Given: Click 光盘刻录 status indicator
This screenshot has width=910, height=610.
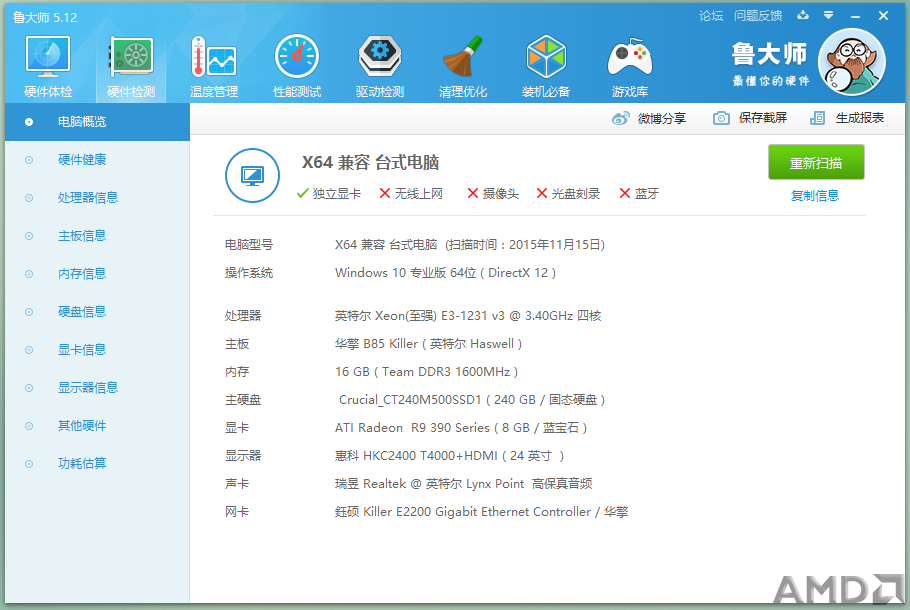Looking at the screenshot, I should point(568,194).
